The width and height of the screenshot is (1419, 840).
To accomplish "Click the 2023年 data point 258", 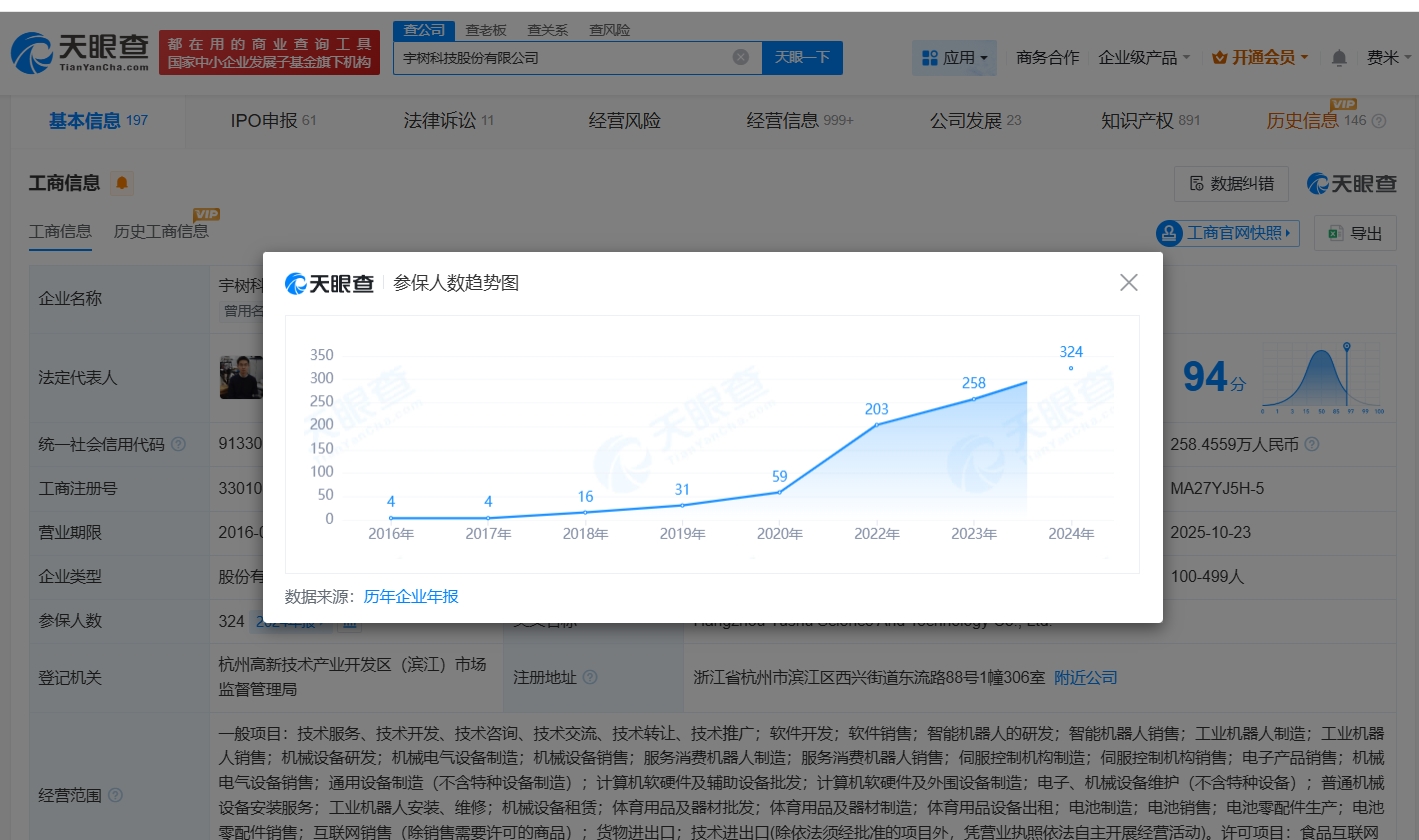I will 974,399.
